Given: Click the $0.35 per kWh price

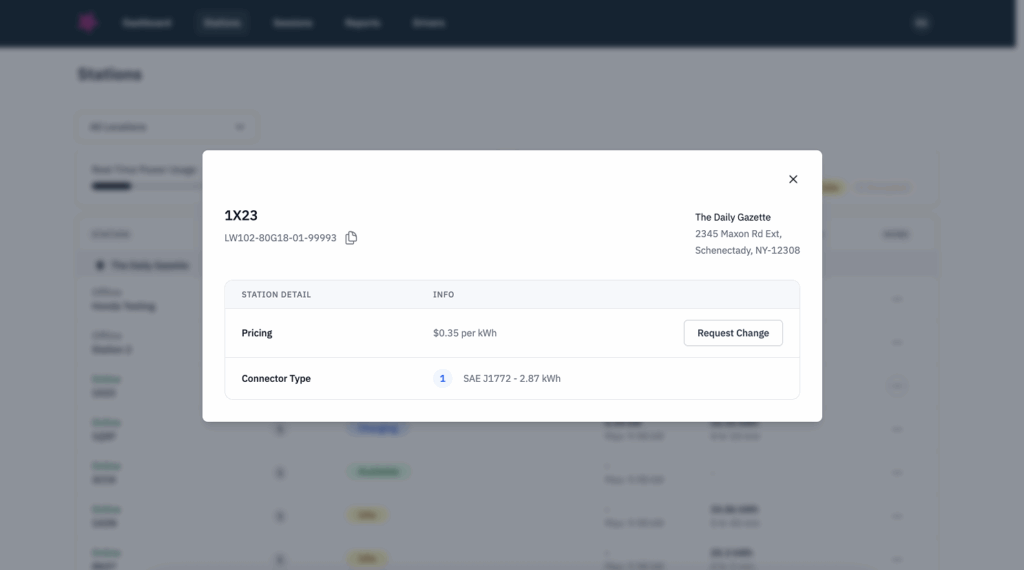Looking at the screenshot, I should [464, 333].
